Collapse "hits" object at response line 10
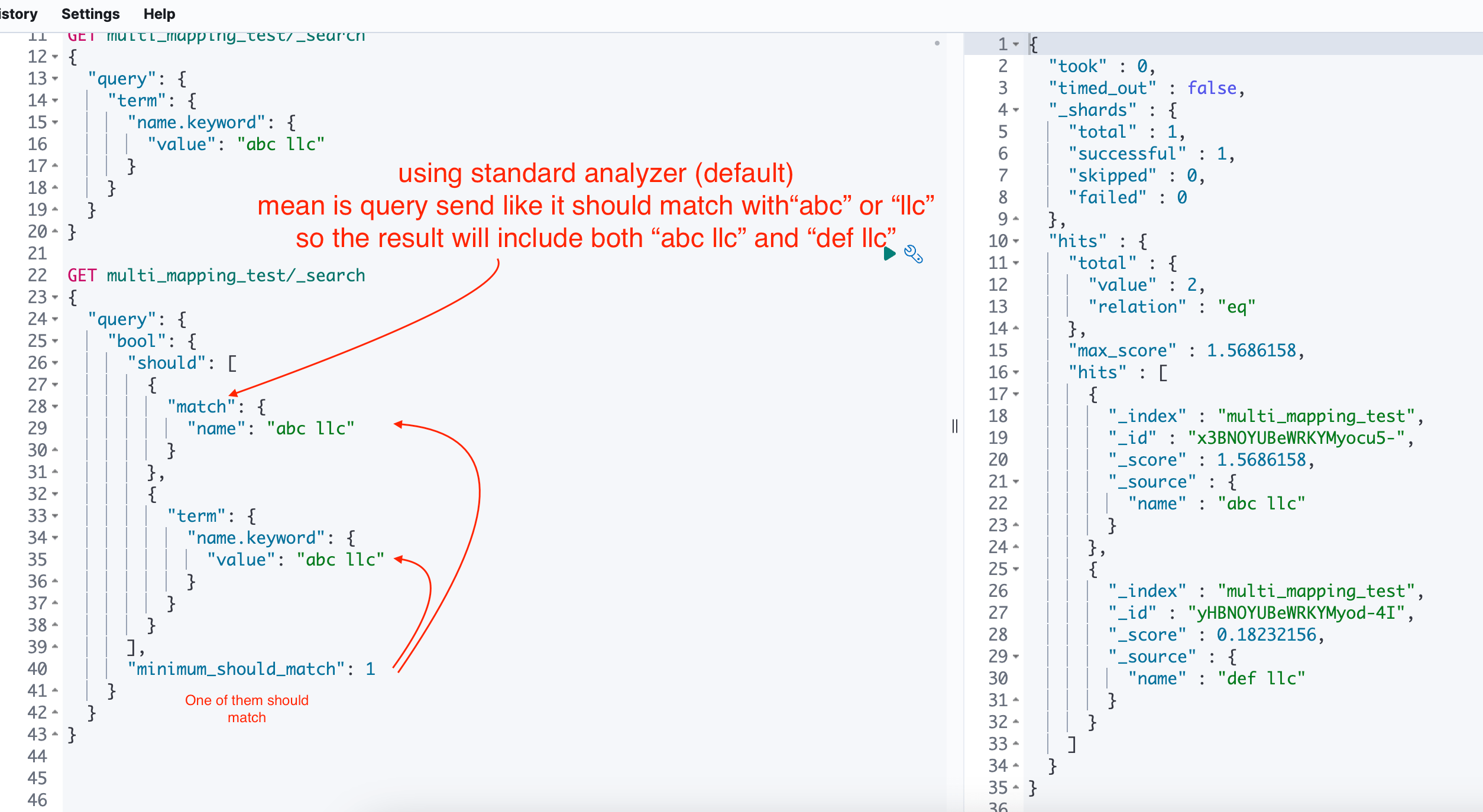1483x812 pixels. tap(1016, 241)
